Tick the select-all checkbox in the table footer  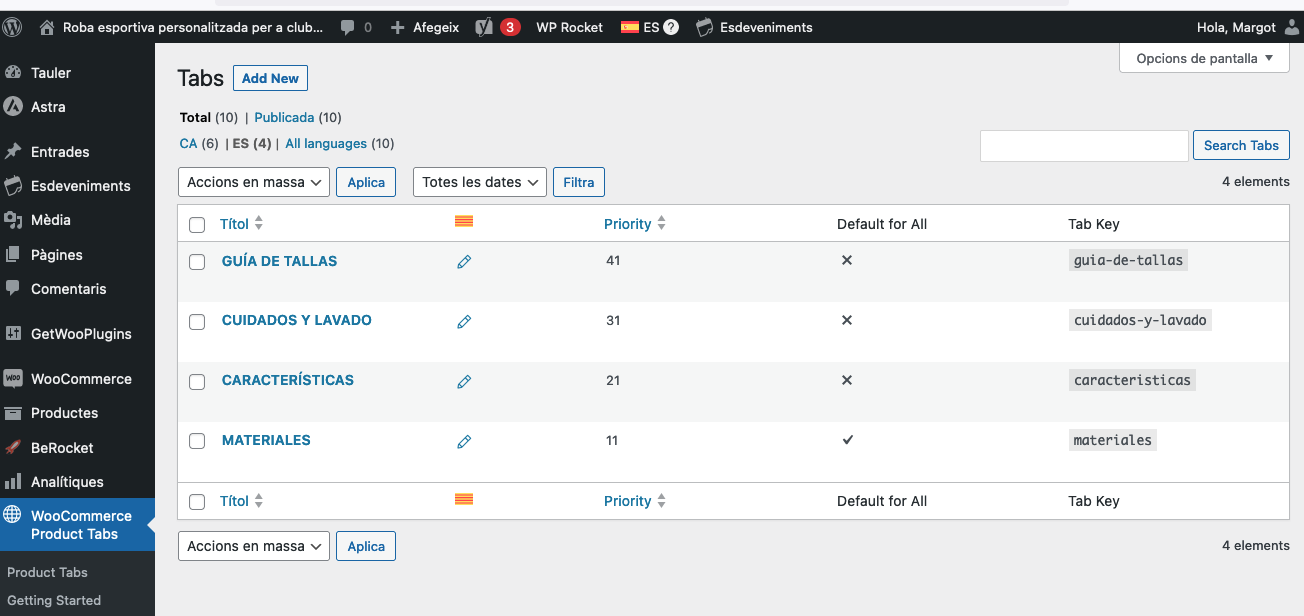[197, 502]
